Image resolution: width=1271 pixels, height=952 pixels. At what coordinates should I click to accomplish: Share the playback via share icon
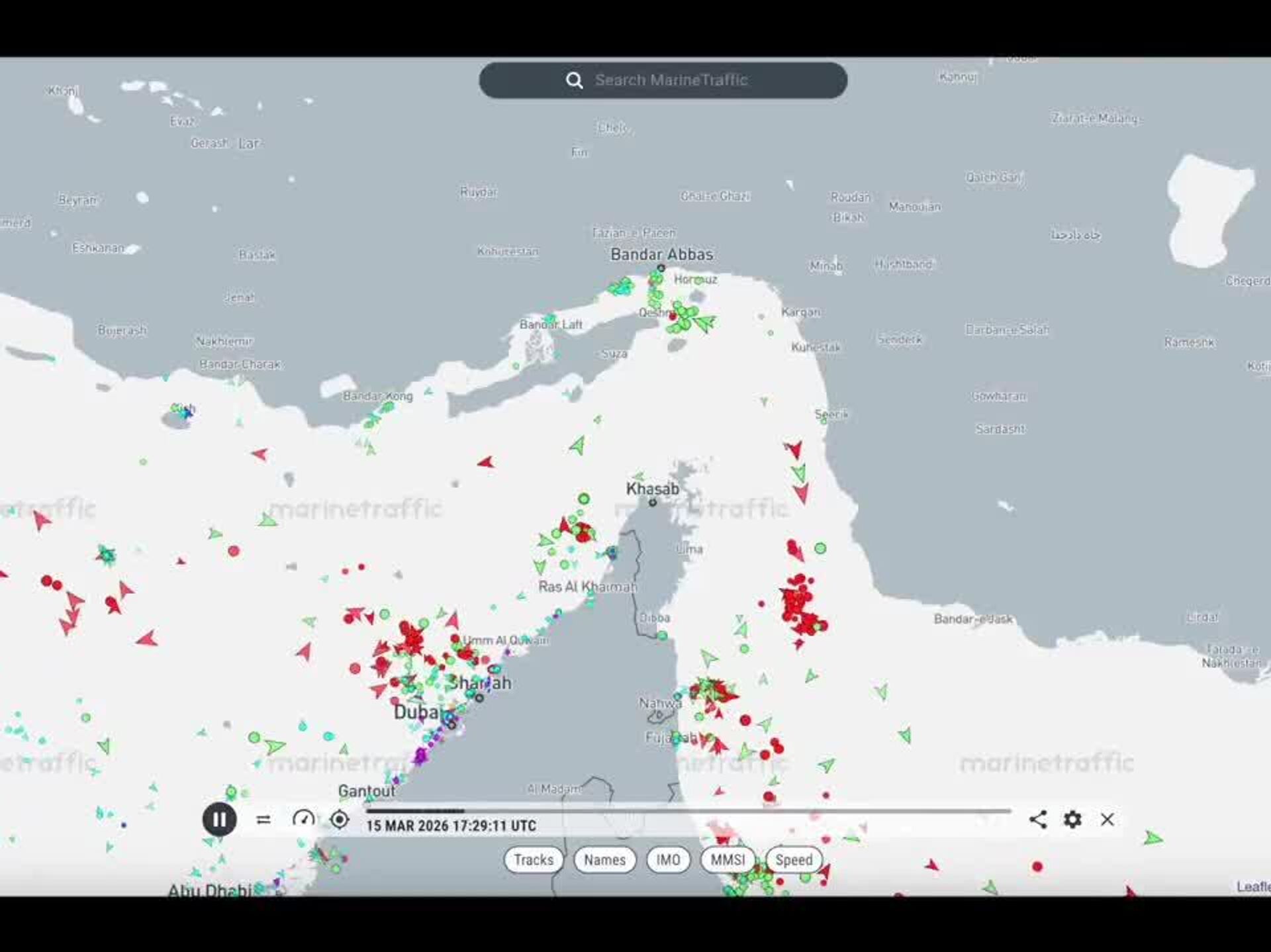(1037, 820)
